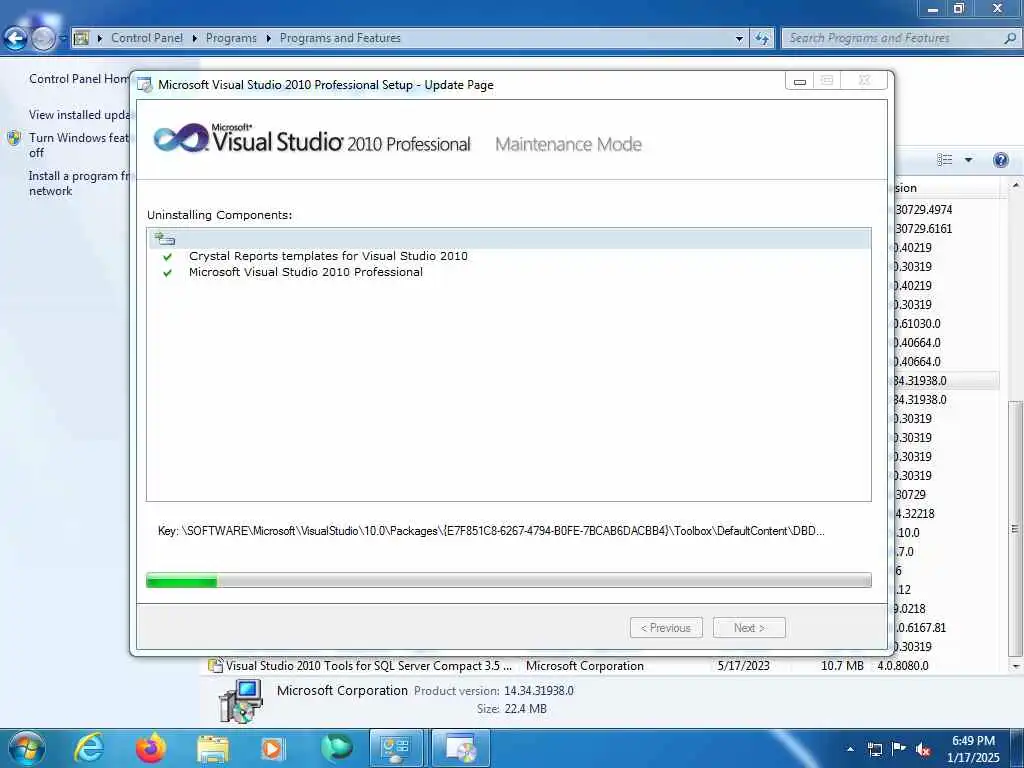Click the Next button in setup
This screenshot has width=1024, height=768.
pyautogui.click(x=749, y=628)
